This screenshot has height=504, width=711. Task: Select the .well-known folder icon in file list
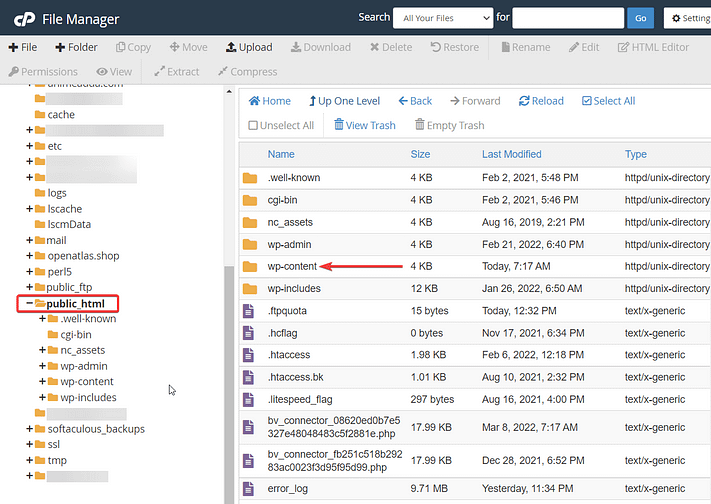[250, 178]
